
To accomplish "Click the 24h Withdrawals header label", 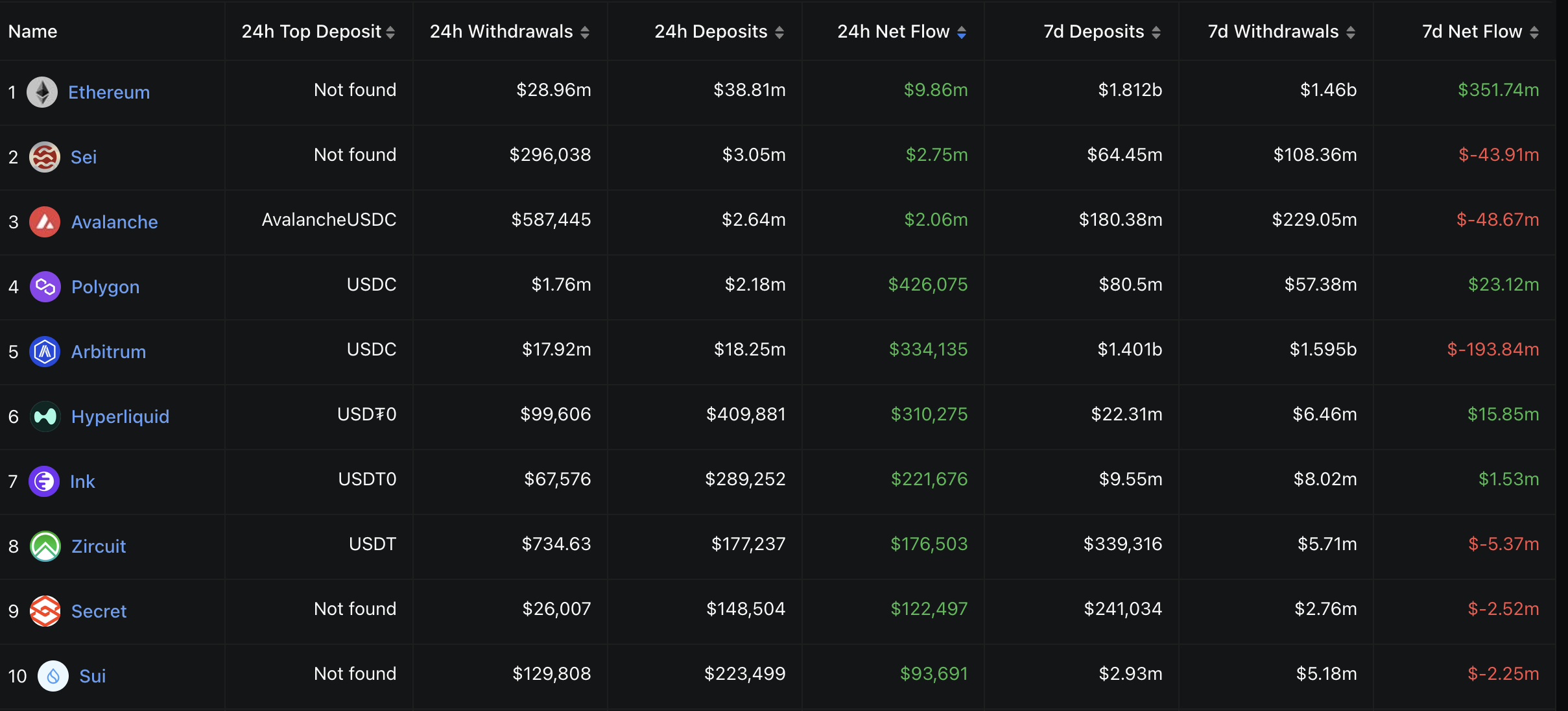I will click(x=501, y=32).
